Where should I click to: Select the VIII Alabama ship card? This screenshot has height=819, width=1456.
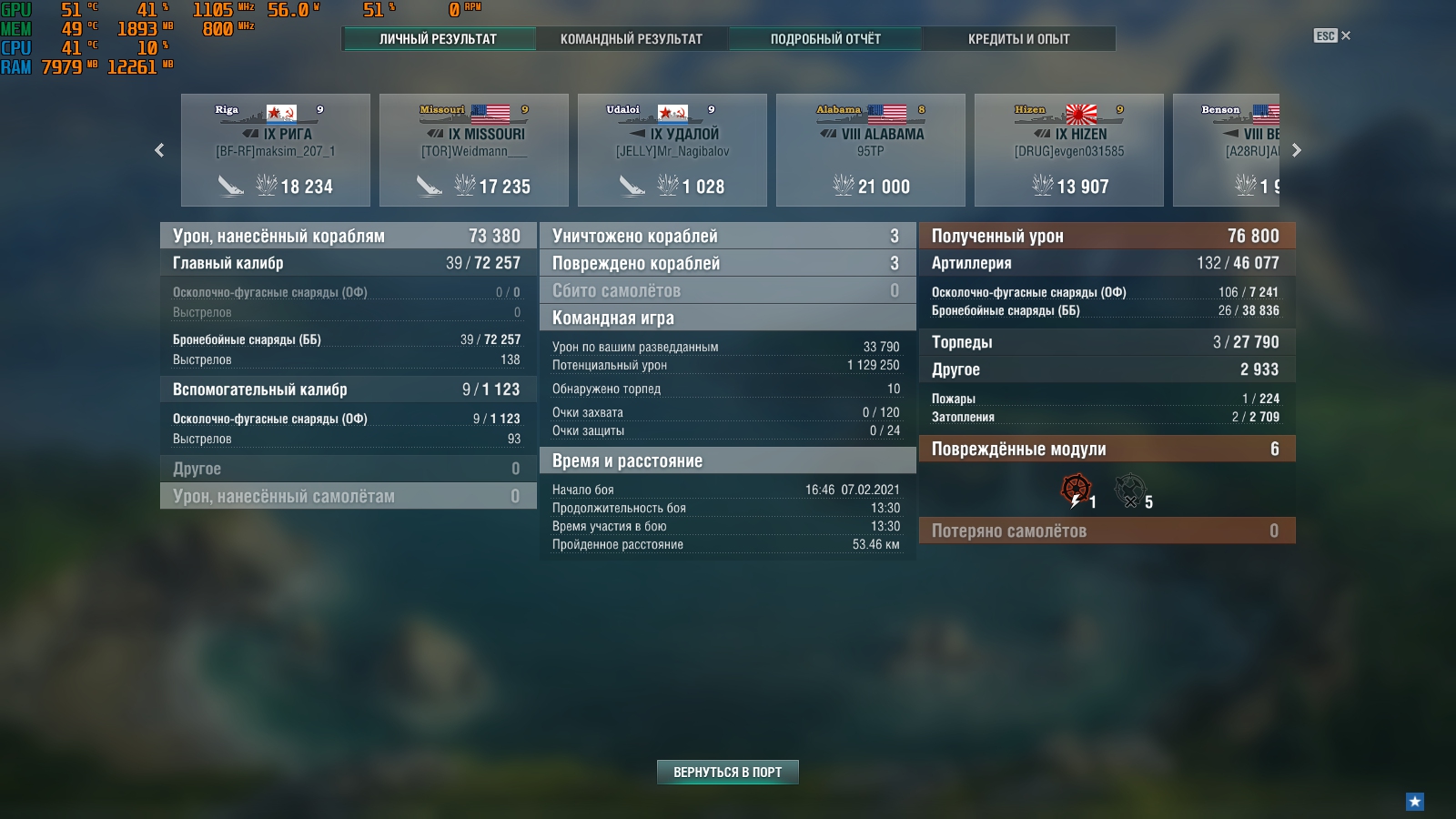871,150
